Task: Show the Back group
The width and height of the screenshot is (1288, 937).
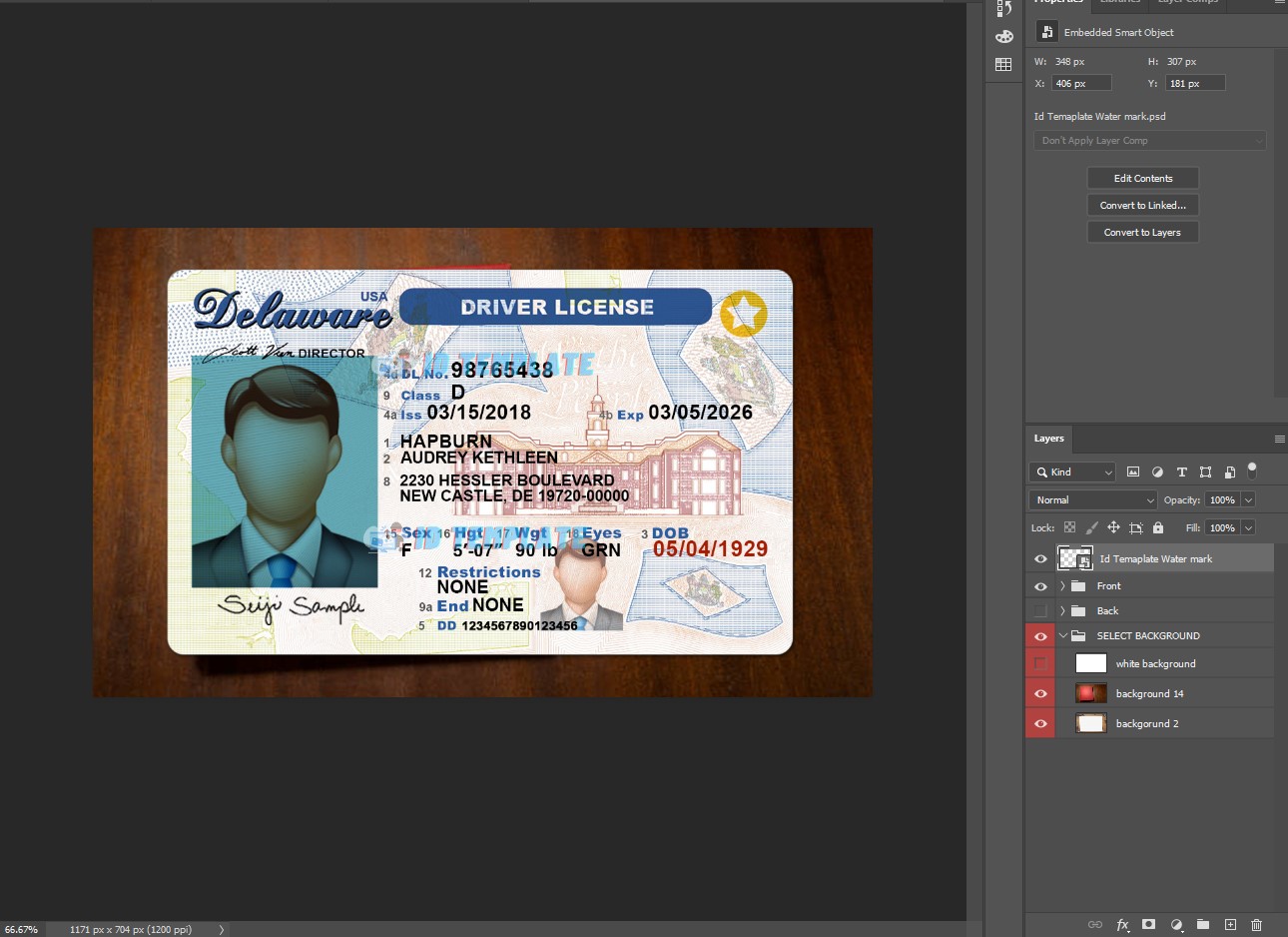Action: pyautogui.click(x=1040, y=610)
